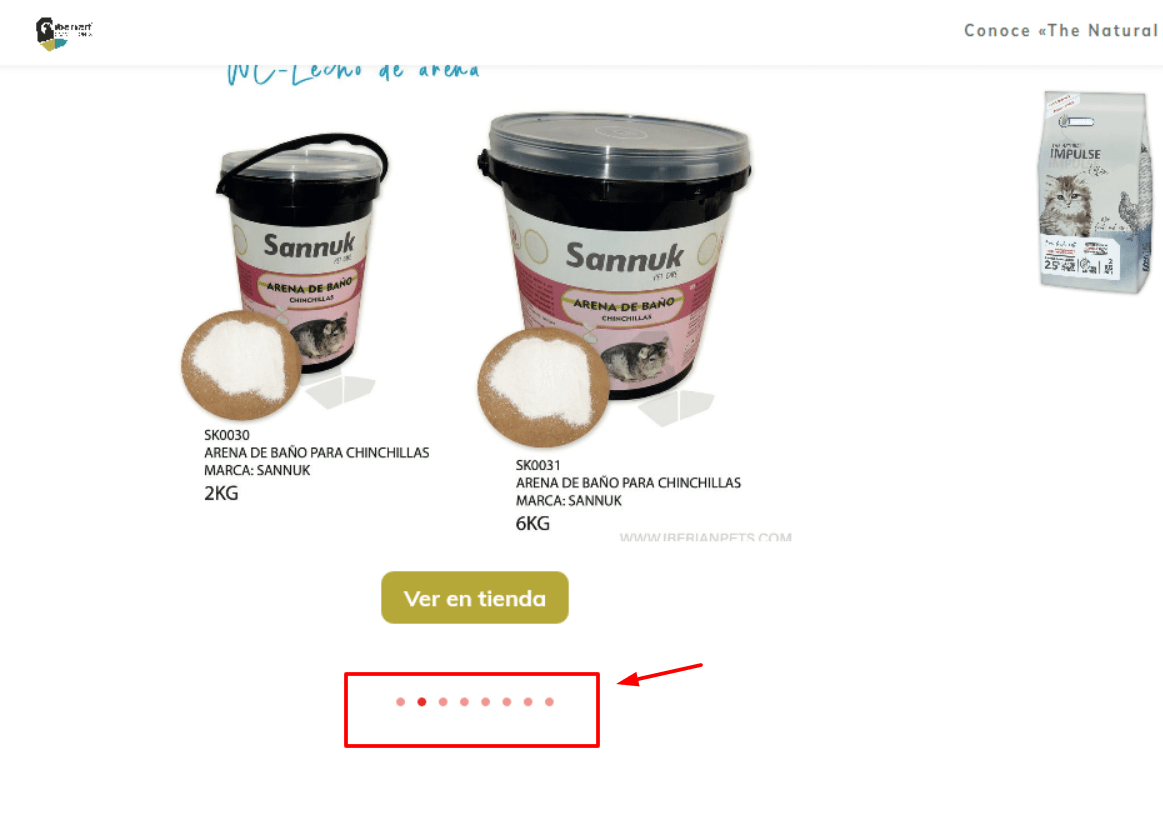This screenshot has width=1163, height=815.
Task: Go to the fourth carousel slide dot
Action: [464, 702]
